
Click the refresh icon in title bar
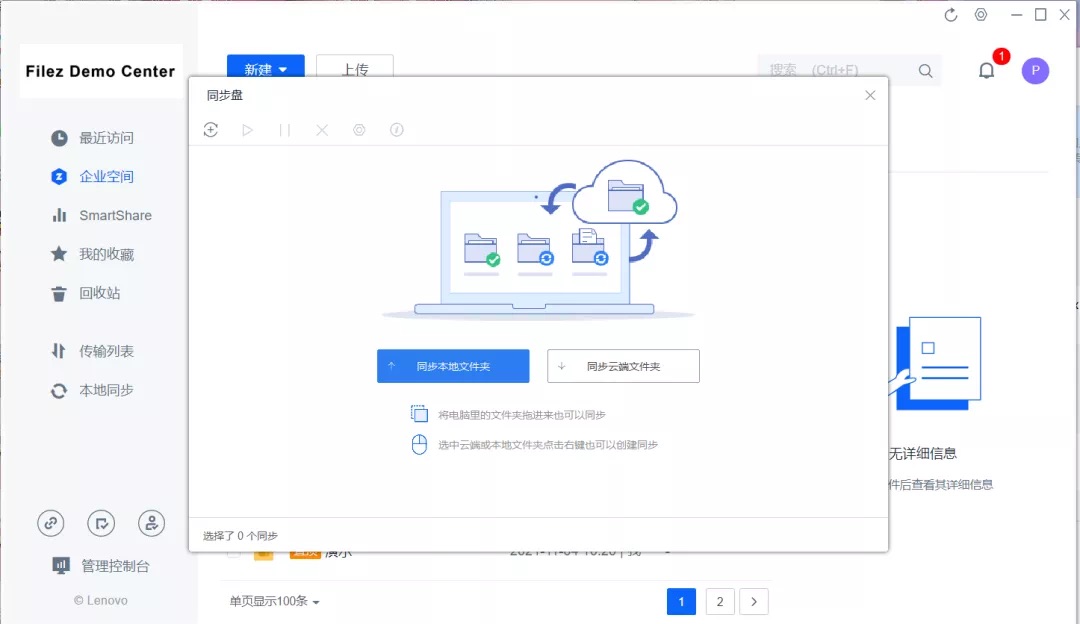[951, 14]
